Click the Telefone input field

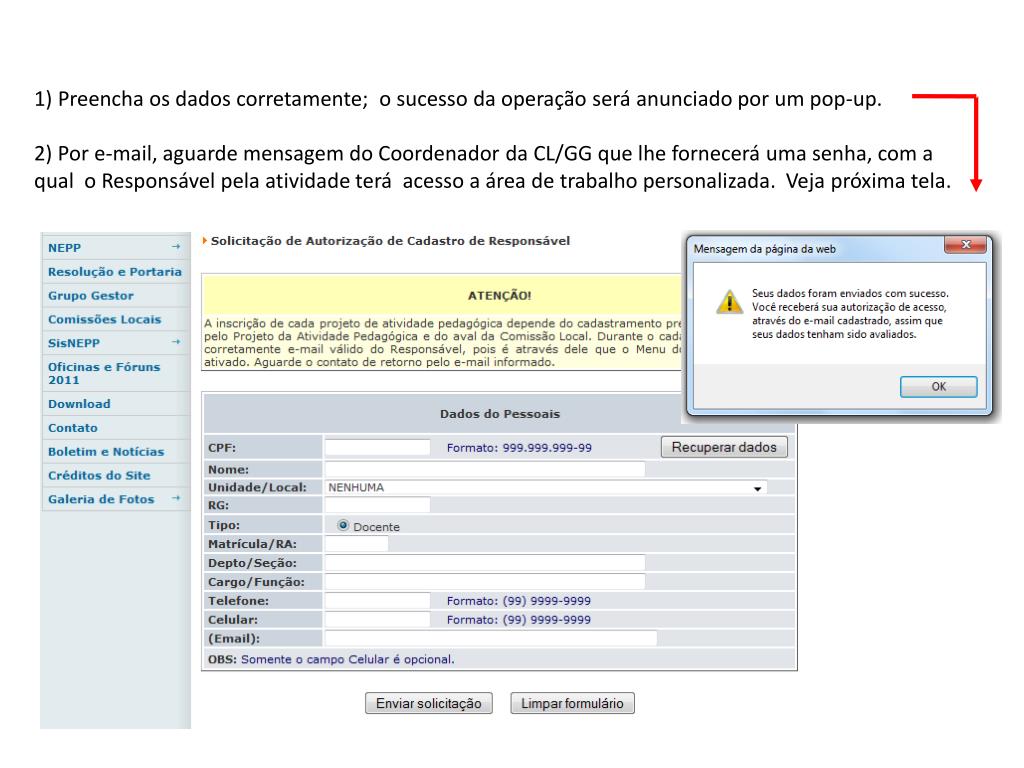pos(377,601)
